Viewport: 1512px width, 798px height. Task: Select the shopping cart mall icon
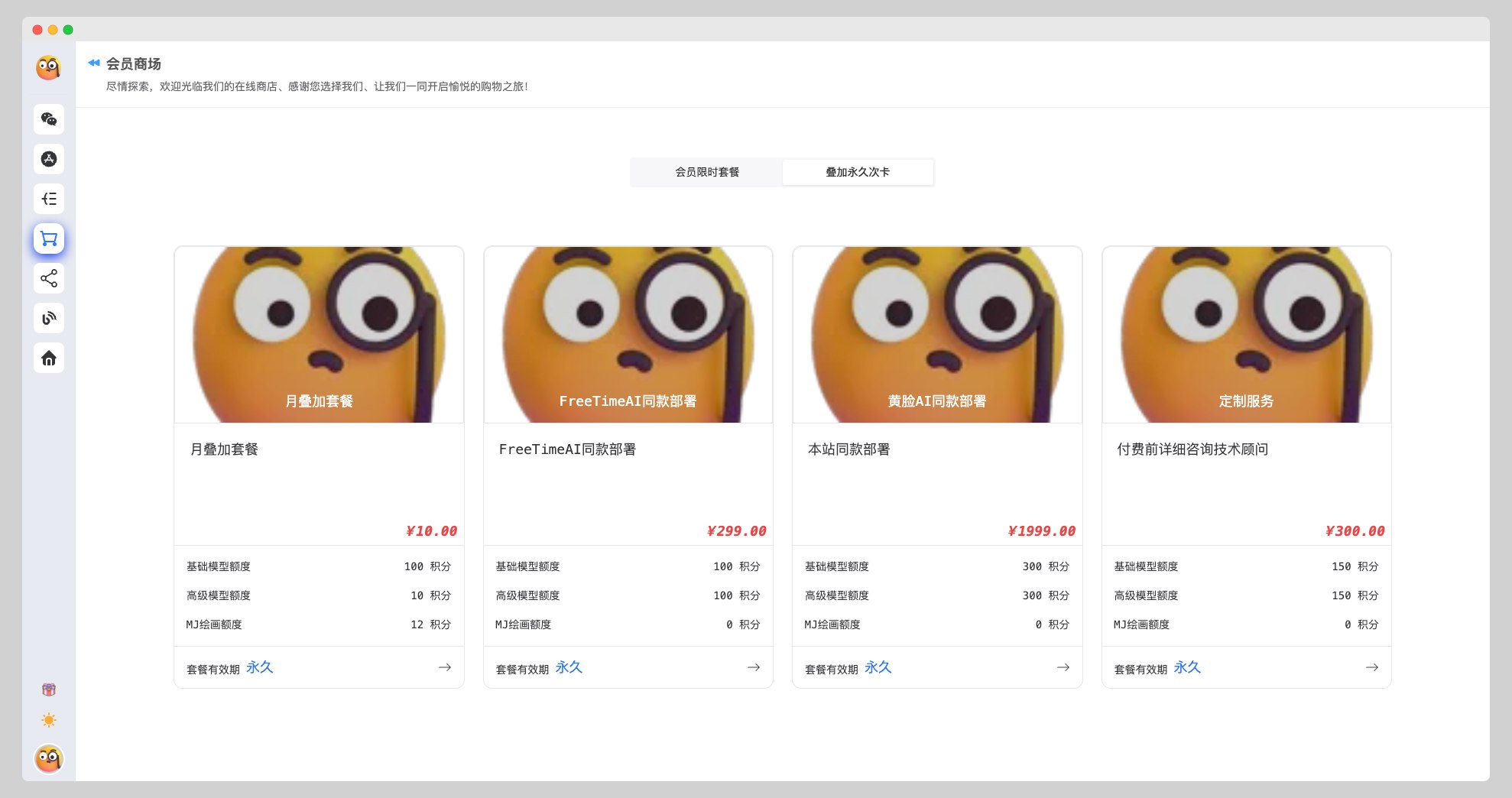tap(49, 238)
